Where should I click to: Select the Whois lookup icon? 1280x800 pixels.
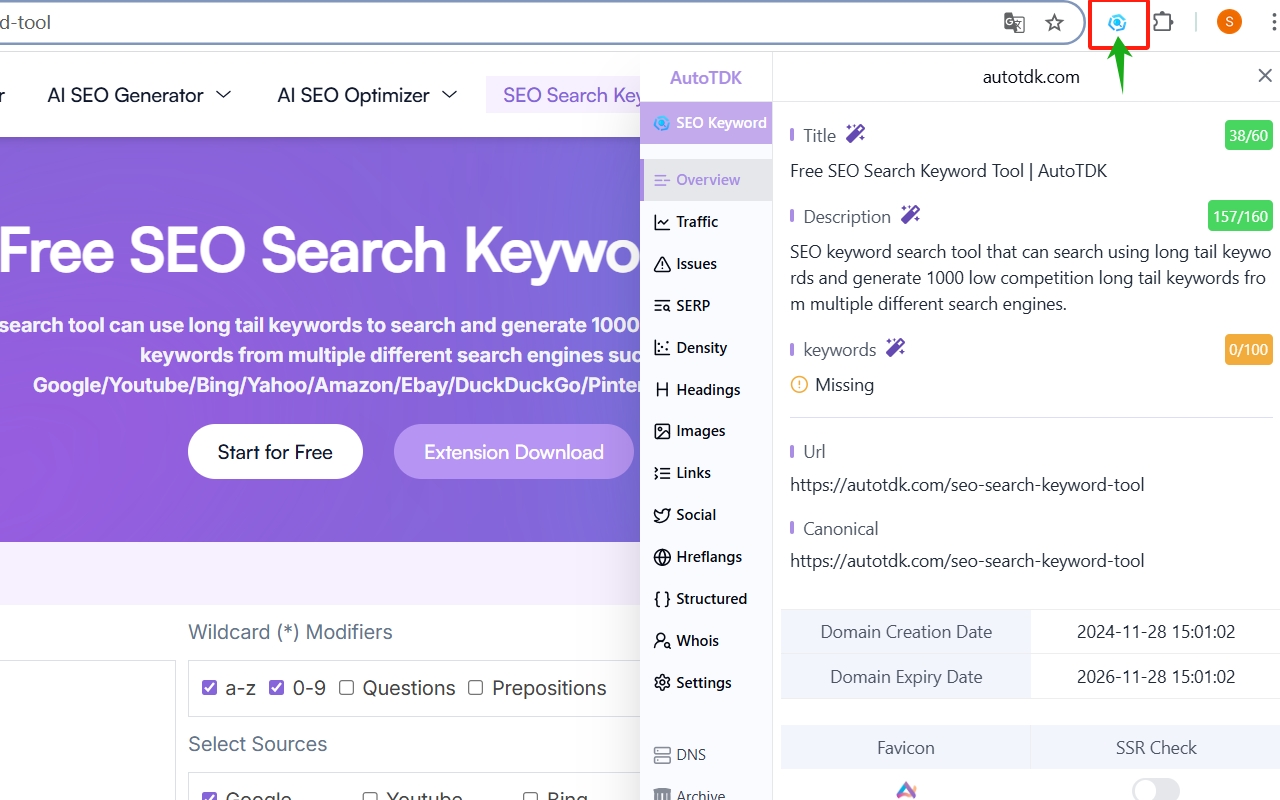(661, 640)
